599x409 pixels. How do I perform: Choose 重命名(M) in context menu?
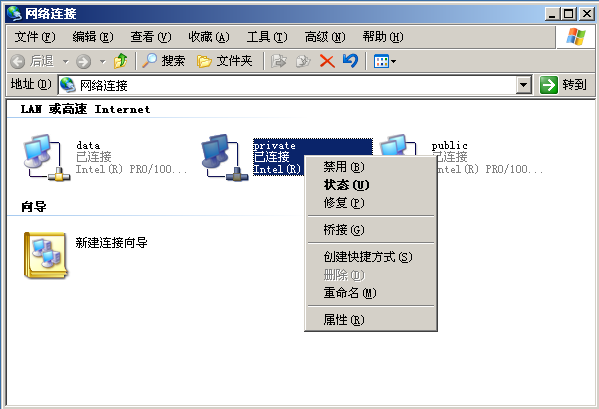click(x=371, y=293)
